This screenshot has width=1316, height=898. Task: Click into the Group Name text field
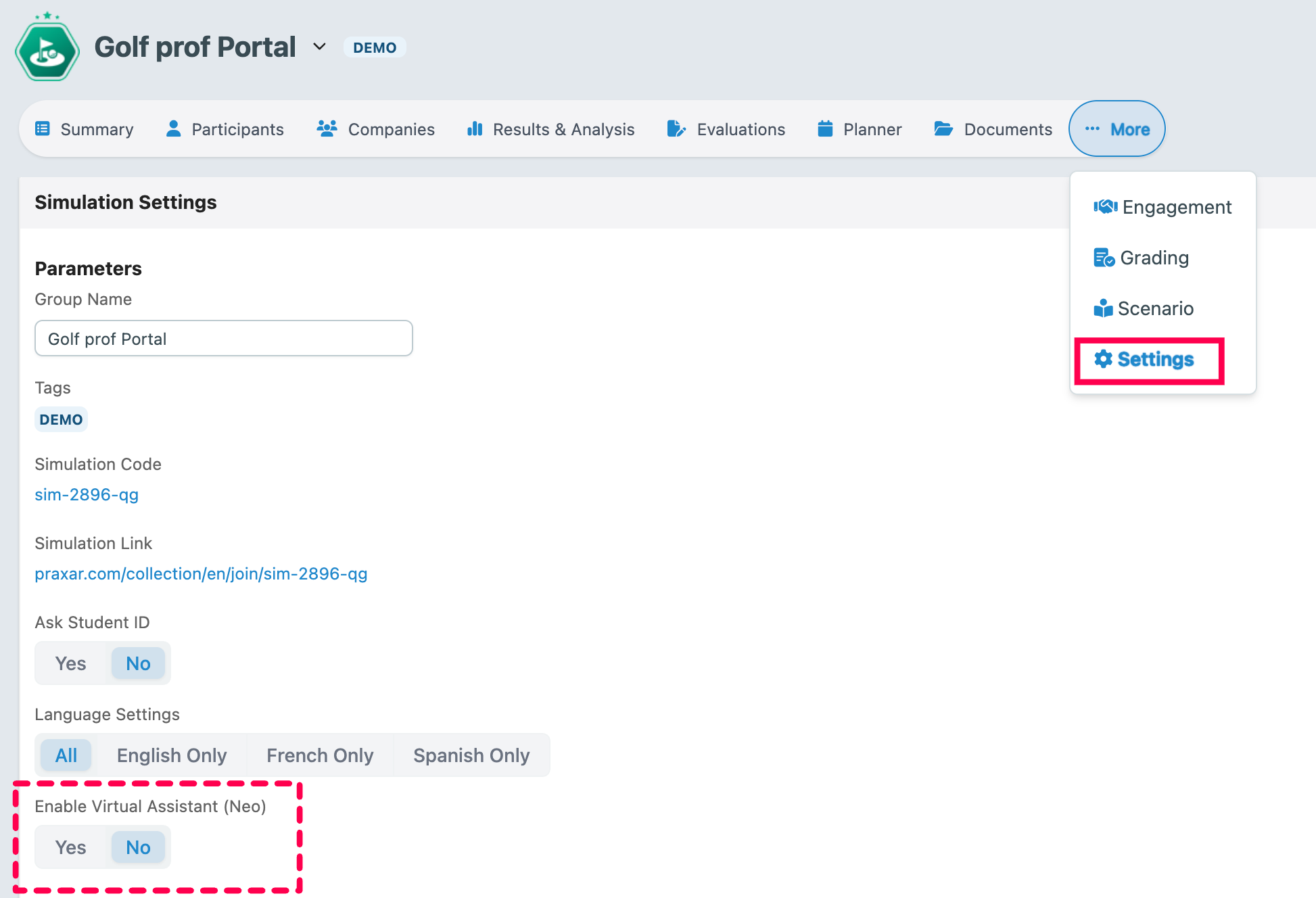[223, 338]
